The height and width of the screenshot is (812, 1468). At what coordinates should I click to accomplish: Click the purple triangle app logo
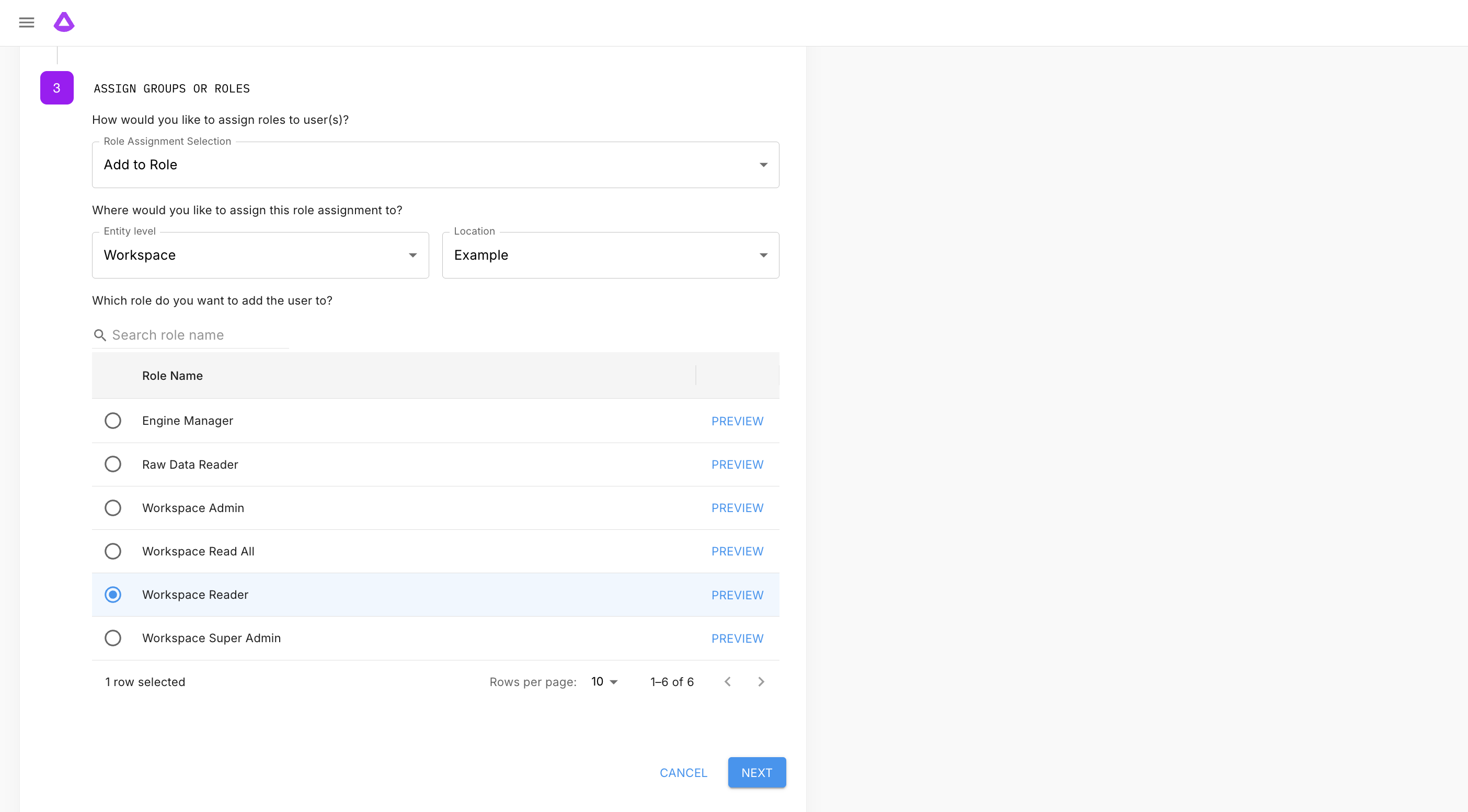pyautogui.click(x=64, y=22)
